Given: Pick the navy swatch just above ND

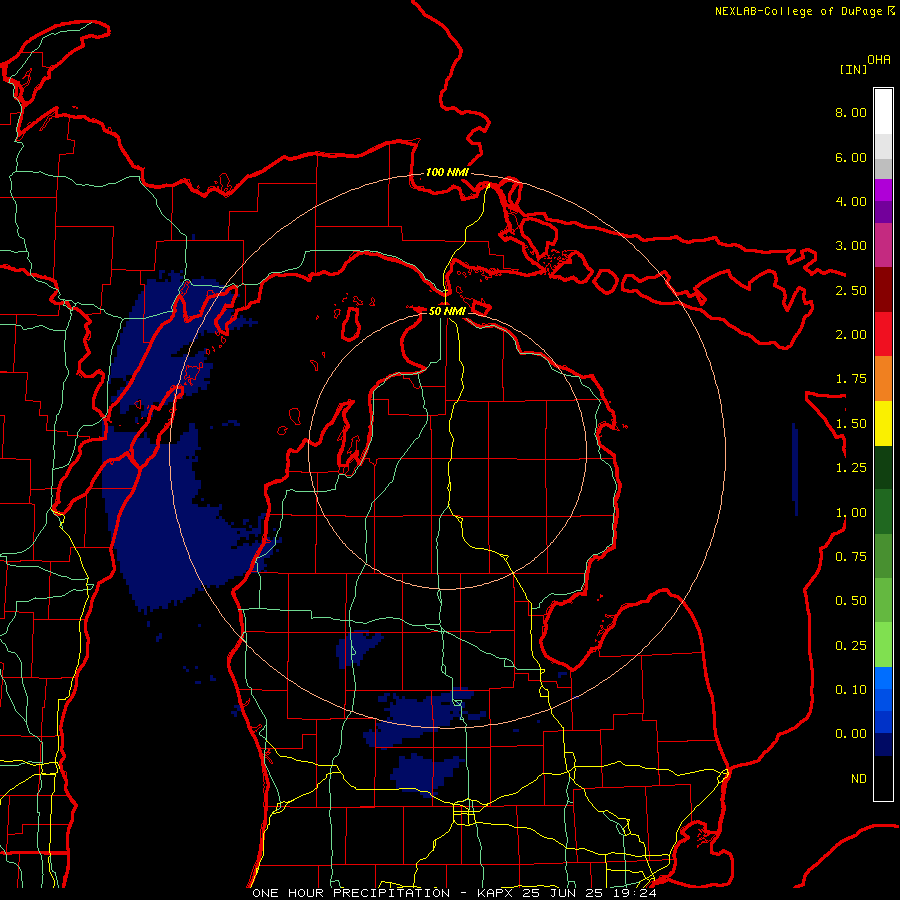Looking at the screenshot, I should point(883,745).
